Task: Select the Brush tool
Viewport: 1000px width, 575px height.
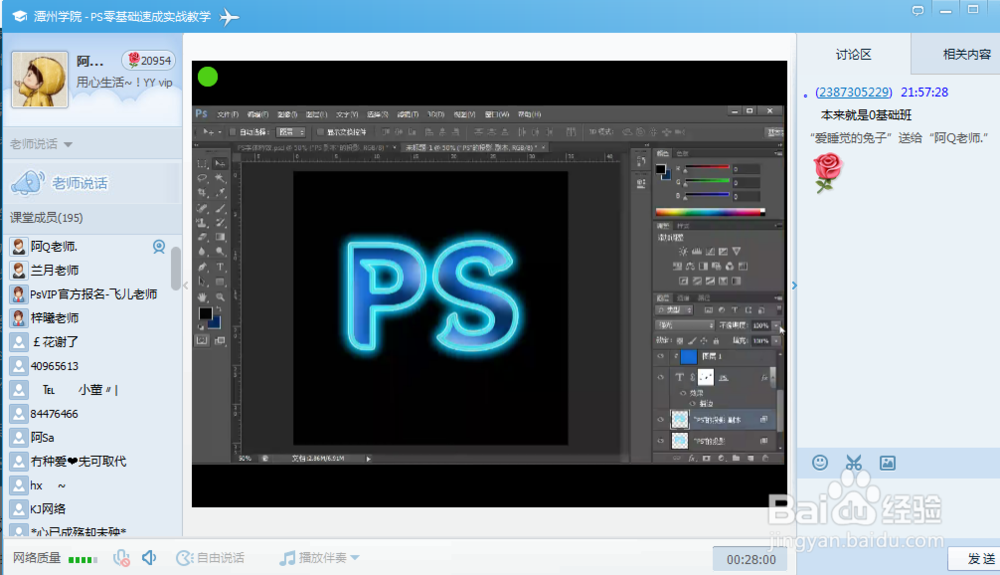Action: click(220, 208)
